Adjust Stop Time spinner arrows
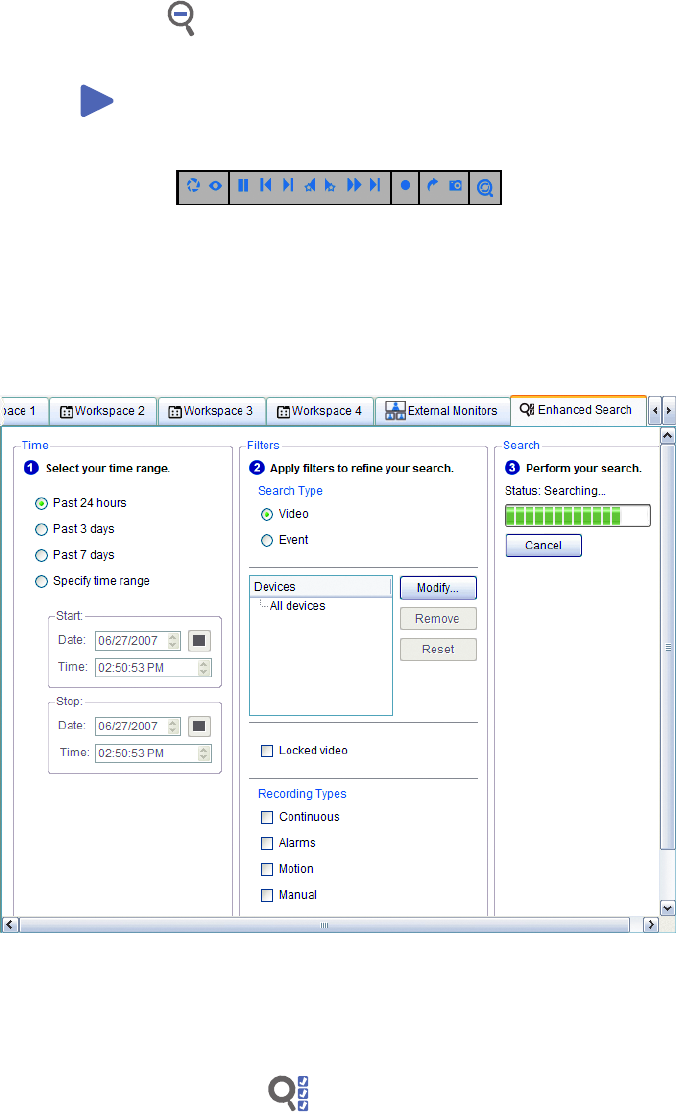 click(204, 754)
